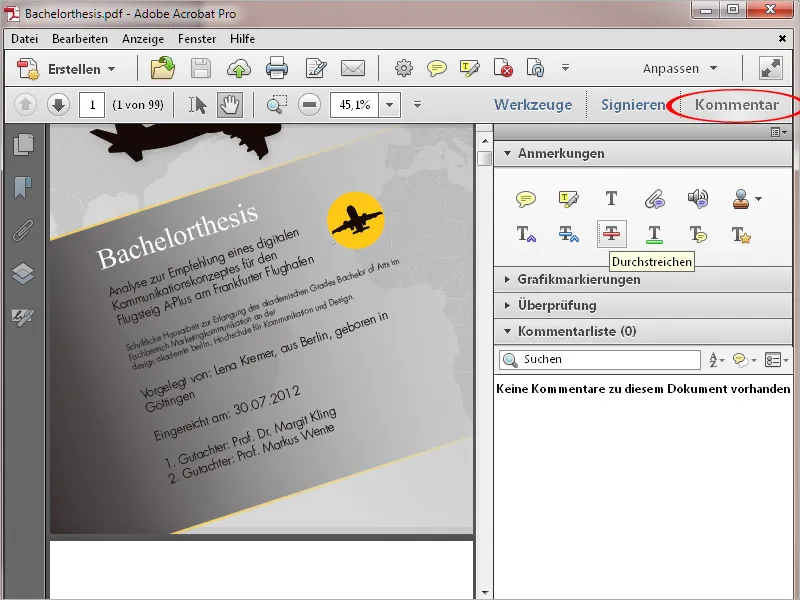Click the delete page icon with red X

click(503, 68)
